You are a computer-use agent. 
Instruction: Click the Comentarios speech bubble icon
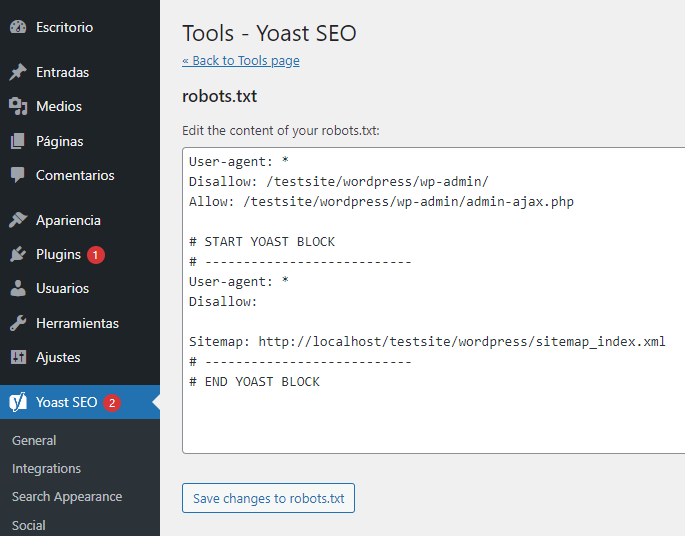coord(18,175)
